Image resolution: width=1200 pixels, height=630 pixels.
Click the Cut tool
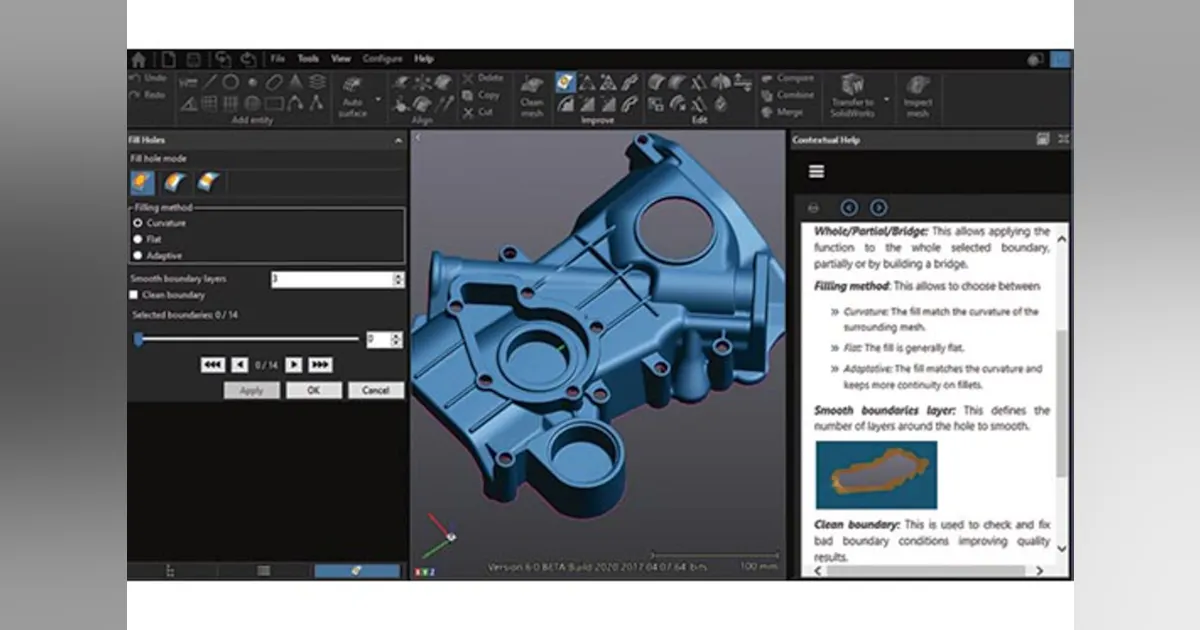coord(479,113)
